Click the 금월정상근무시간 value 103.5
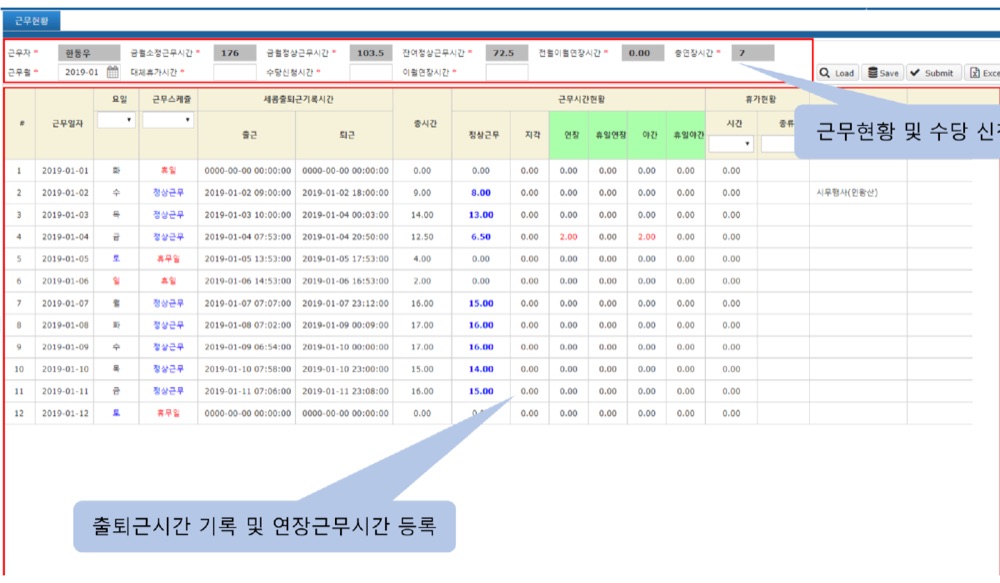This screenshot has height=583, width=1000. tap(371, 53)
